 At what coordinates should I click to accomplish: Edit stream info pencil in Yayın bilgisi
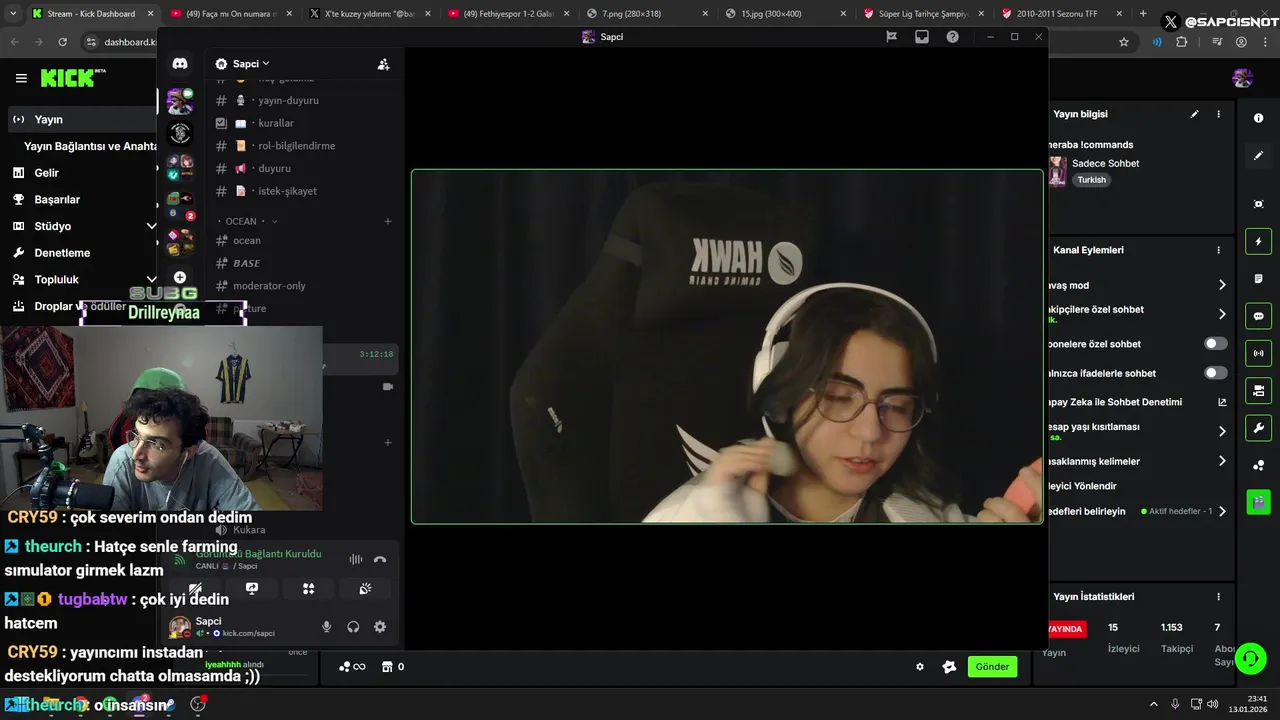[x=1194, y=114]
